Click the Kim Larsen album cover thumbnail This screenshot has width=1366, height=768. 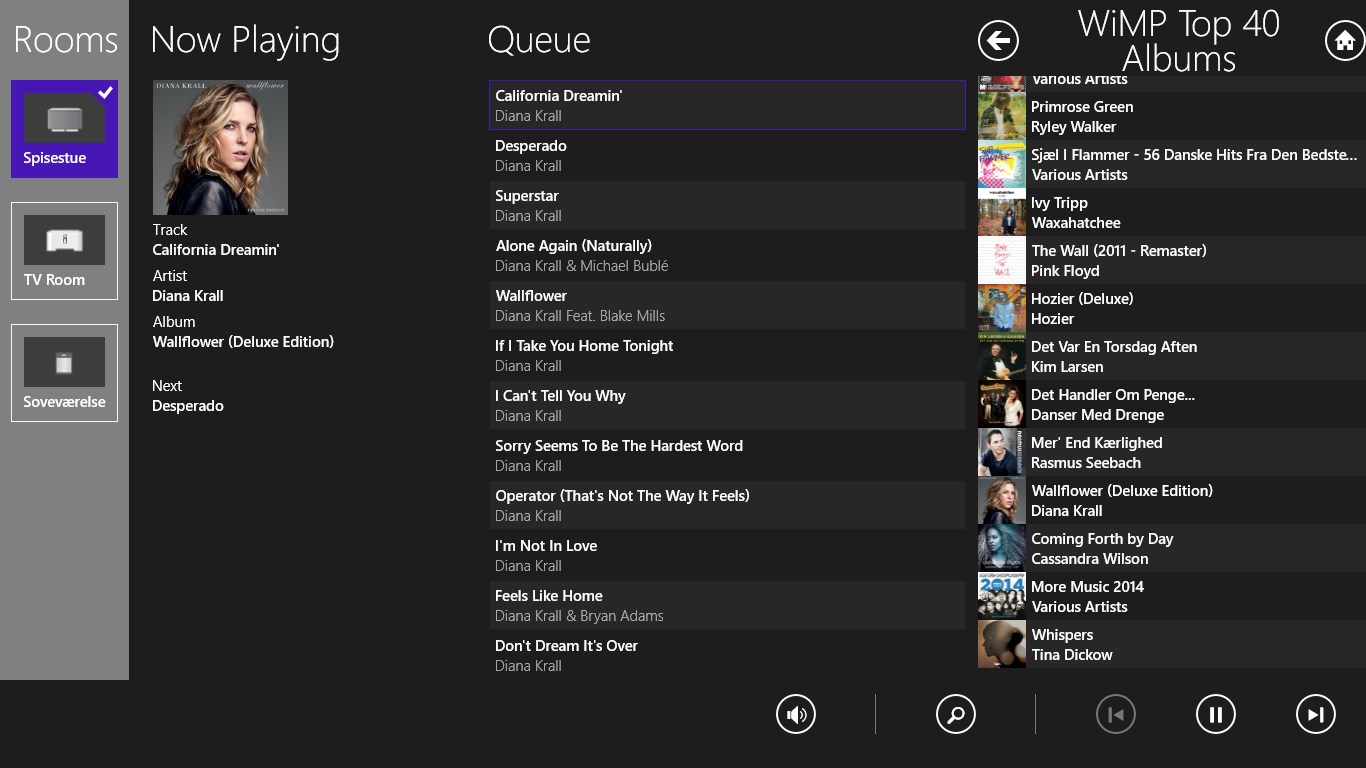point(1002,356)
